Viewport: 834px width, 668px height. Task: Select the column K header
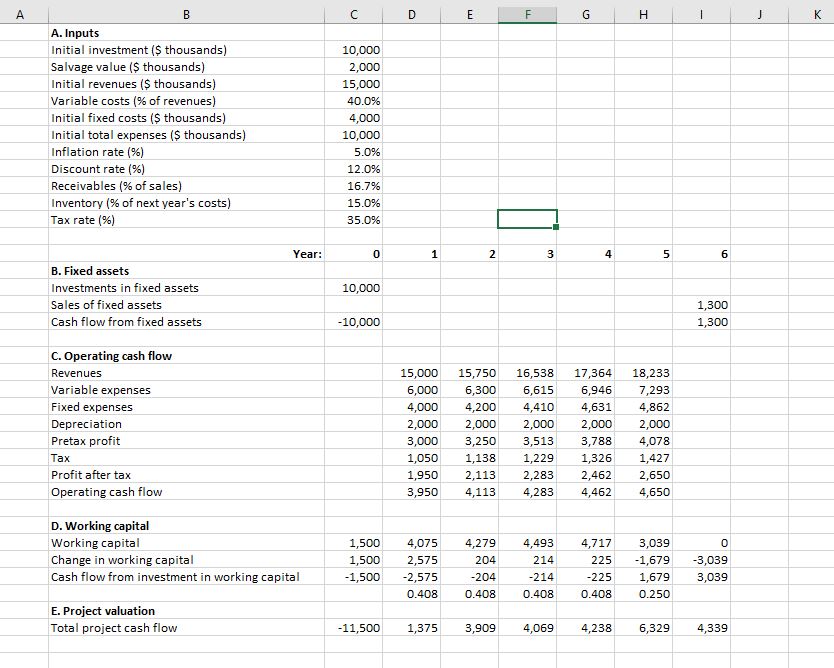coord(815,13)
